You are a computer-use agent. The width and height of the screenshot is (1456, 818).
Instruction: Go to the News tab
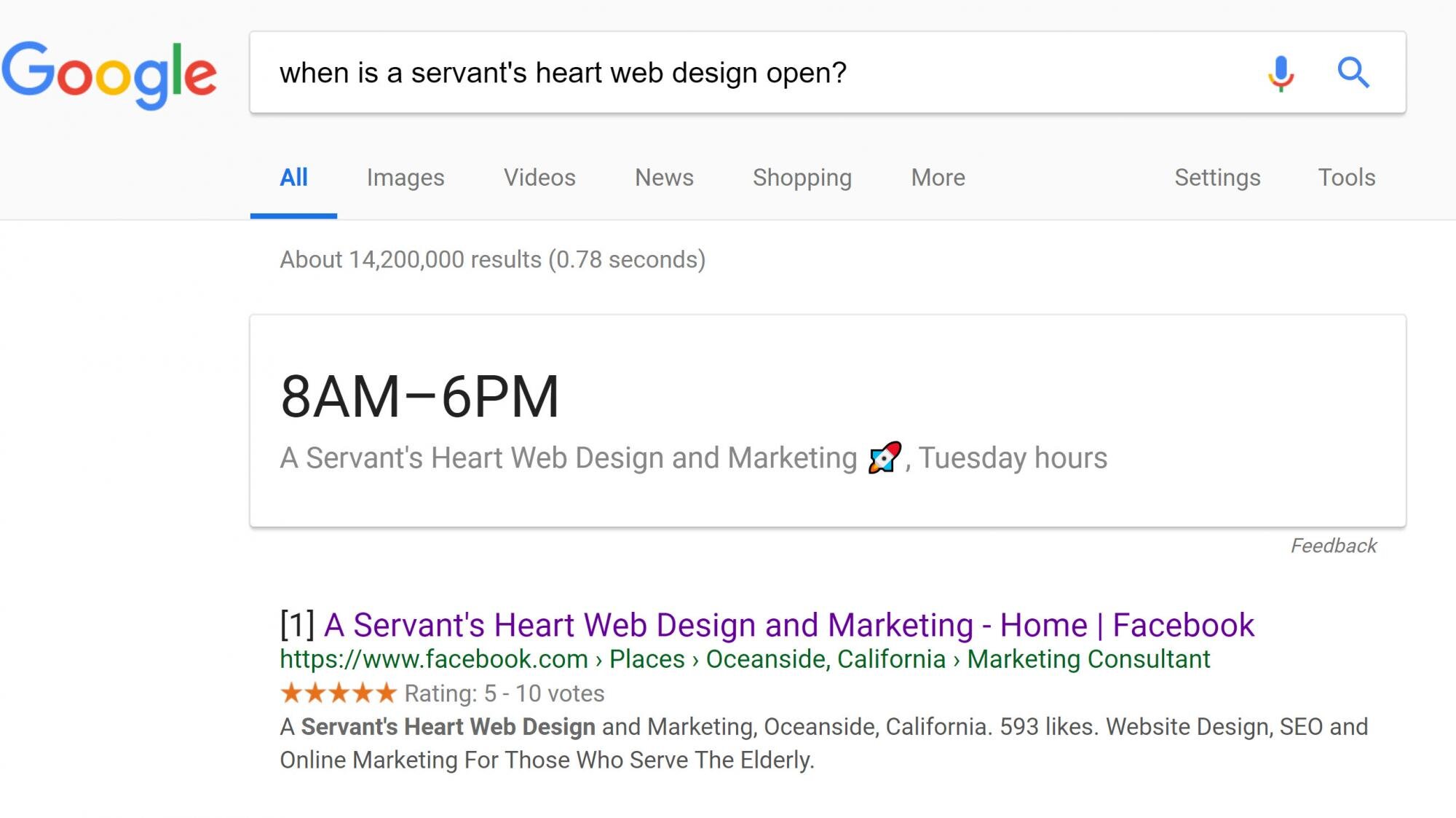tap(664, 178)
